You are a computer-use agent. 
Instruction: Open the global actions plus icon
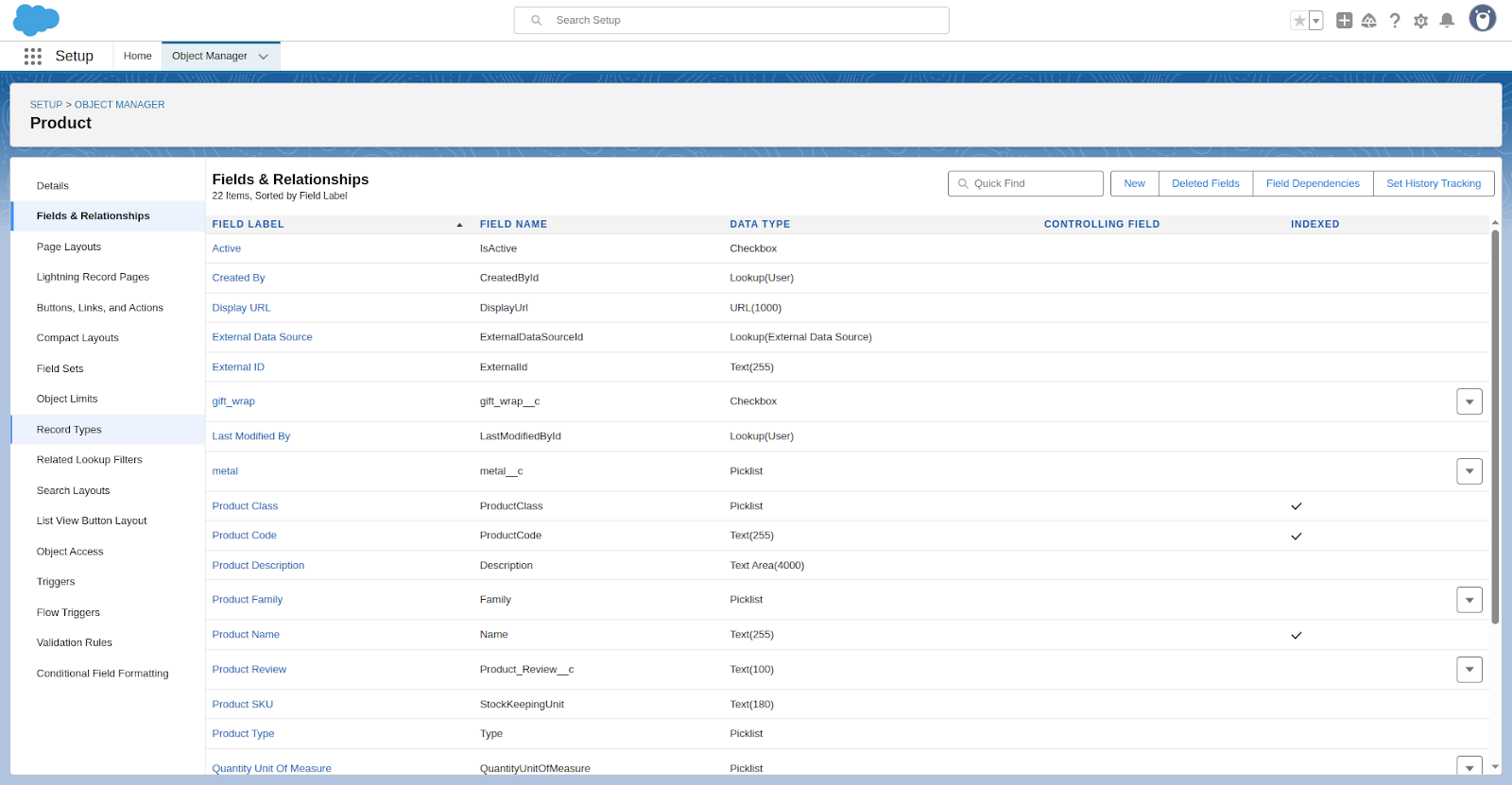1344,21
